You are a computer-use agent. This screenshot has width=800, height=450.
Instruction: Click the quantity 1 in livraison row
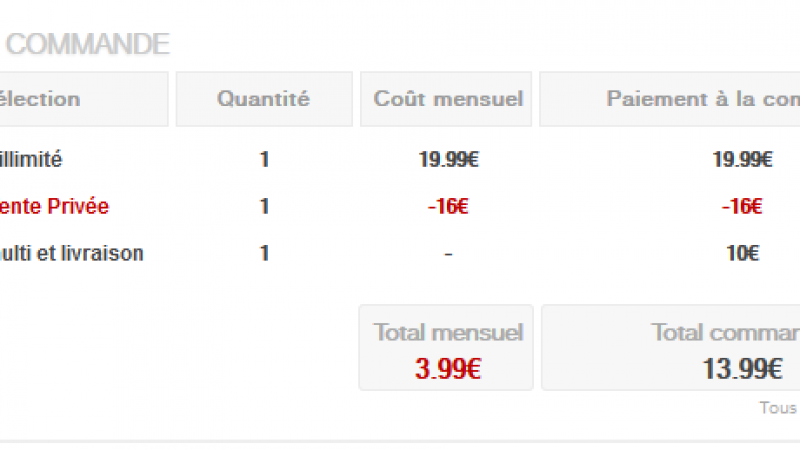264,254
